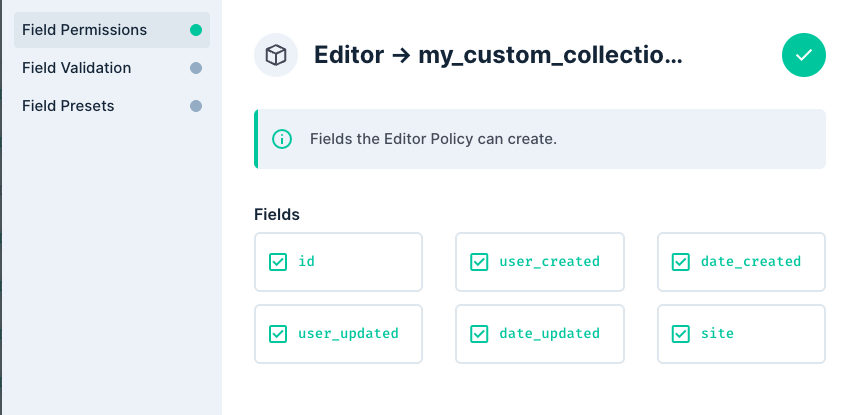856x415 pixels.
Task: Click the Fields section heading
Action: 277,214
